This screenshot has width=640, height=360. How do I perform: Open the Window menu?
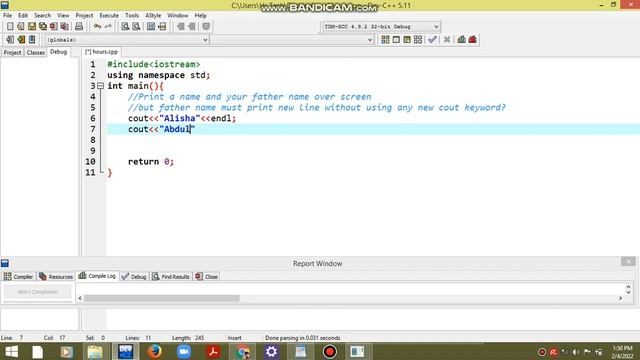pyautogui.click(x=178, y=16)
